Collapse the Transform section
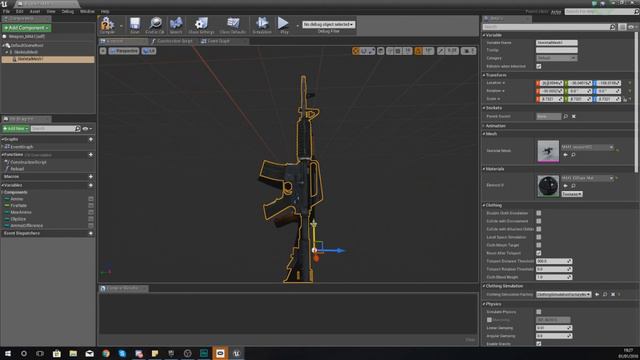Screen dimensions: 640x360 pyautogui.click(x=484, y=75)
